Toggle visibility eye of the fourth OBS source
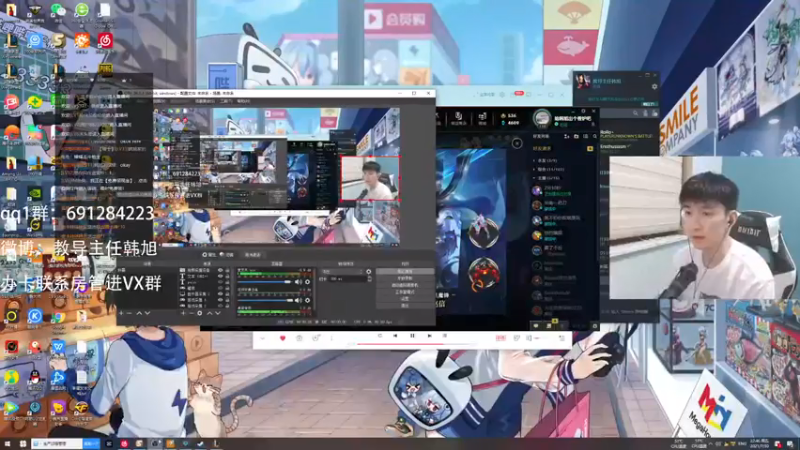 tap(221, 288)
